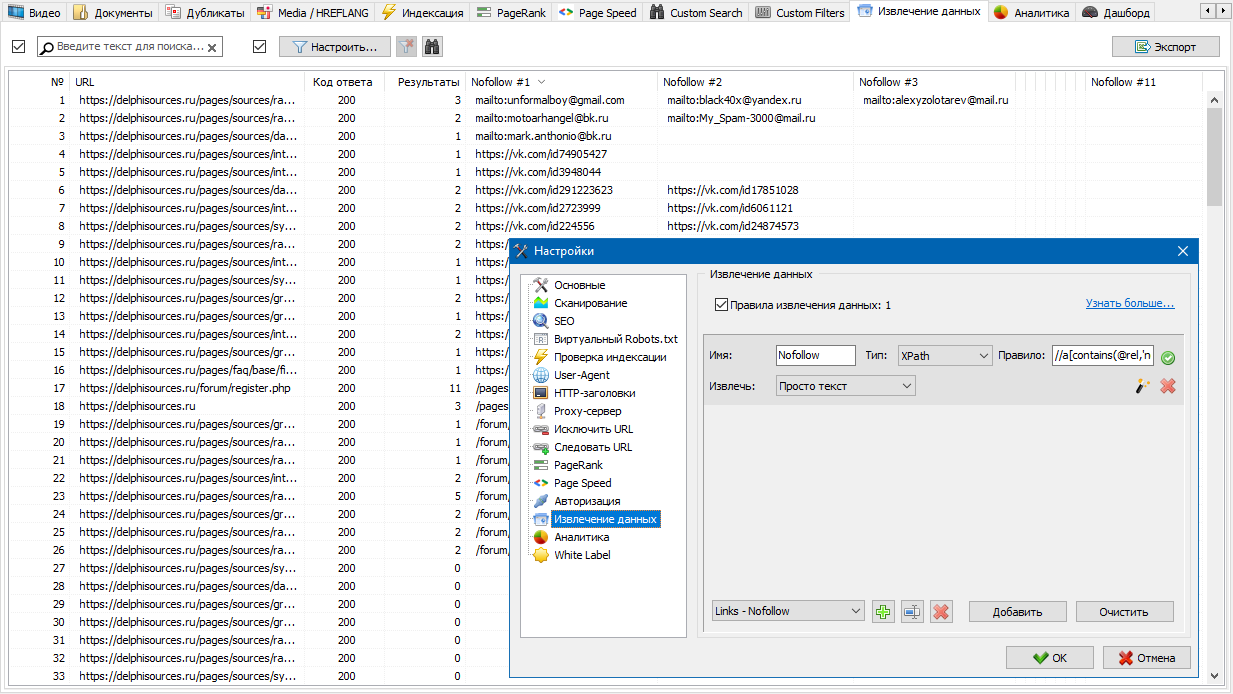Click the clear filter funnel icon

406,47
